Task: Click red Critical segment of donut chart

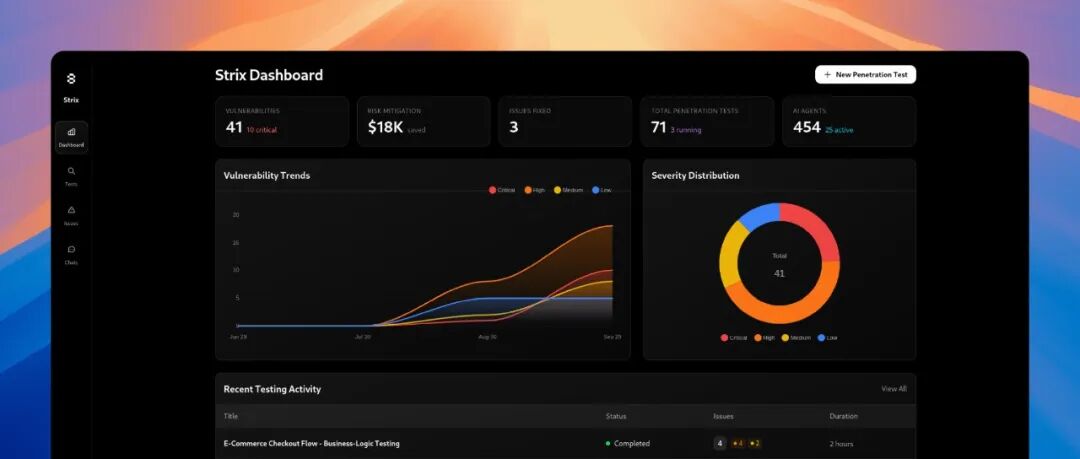Action: [x=816, y=225]
